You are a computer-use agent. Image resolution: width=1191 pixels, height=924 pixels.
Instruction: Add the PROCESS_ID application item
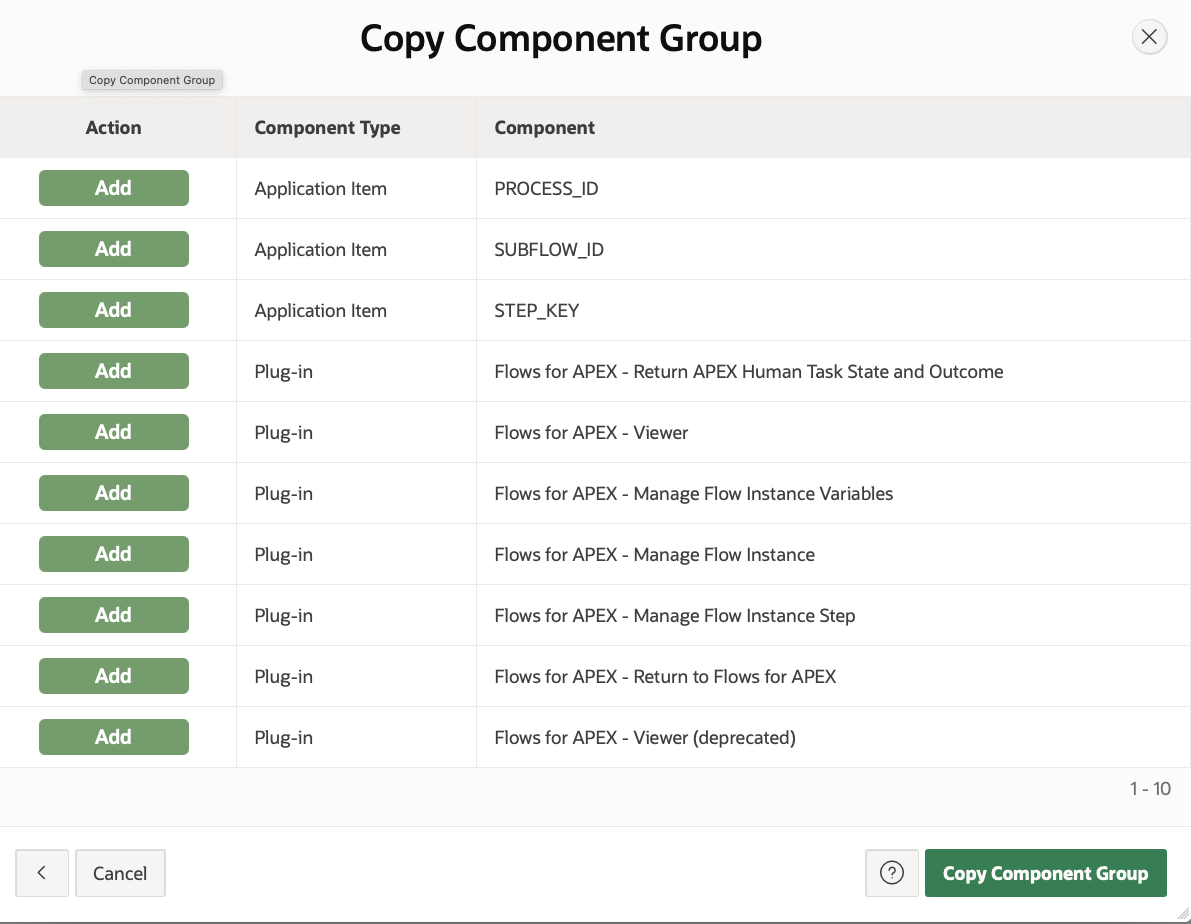(x=113, y=188)
